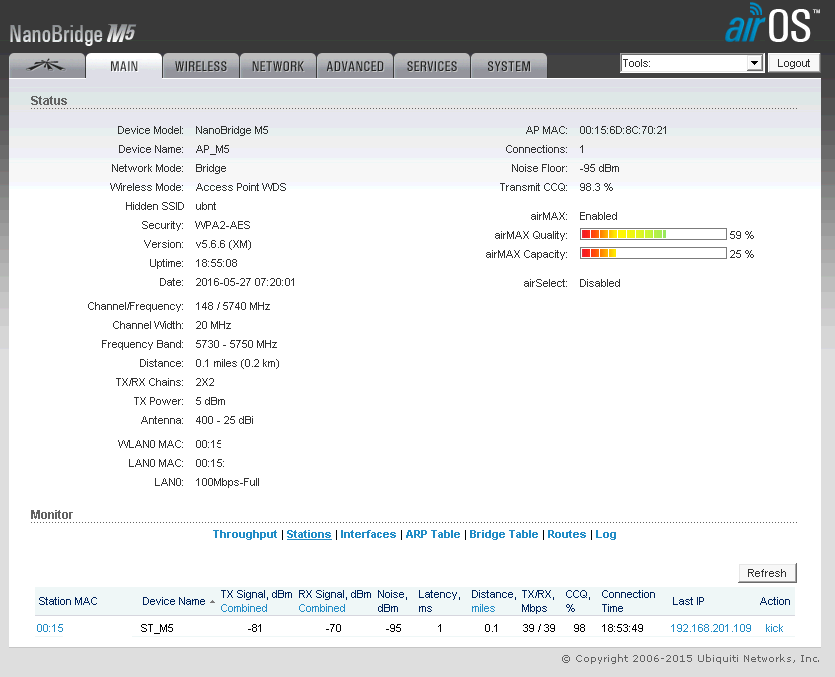Click the Last IP column header
835x677 pixels.
(688, 601)
